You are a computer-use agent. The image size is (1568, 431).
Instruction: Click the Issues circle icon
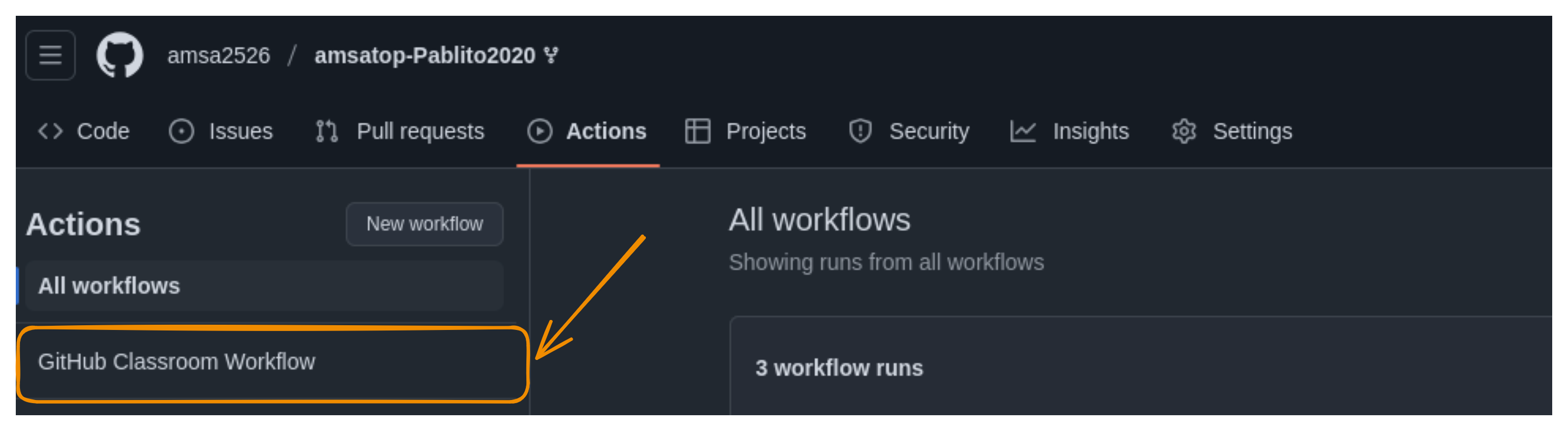[x=181, y=132]
